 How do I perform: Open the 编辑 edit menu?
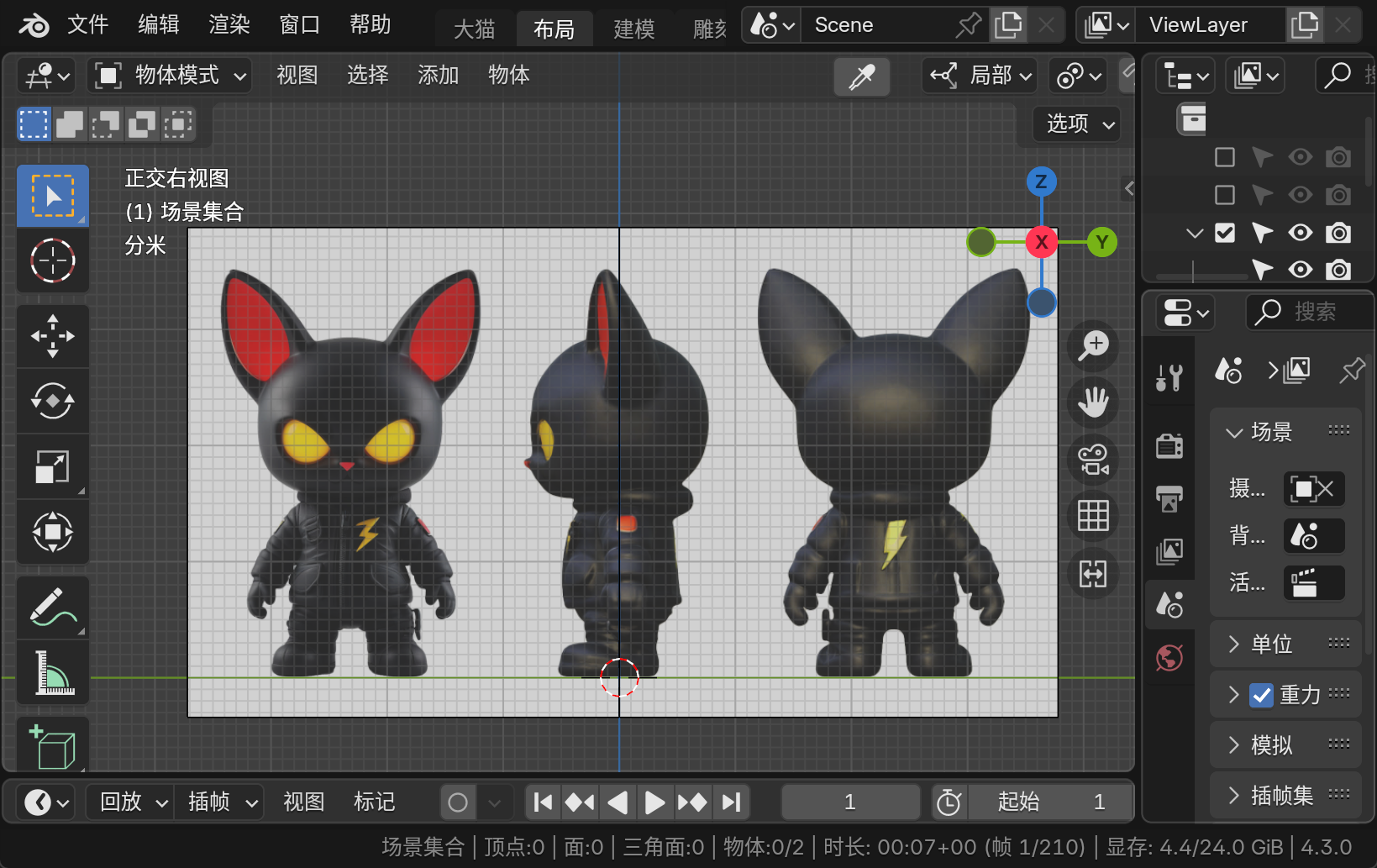158,25
